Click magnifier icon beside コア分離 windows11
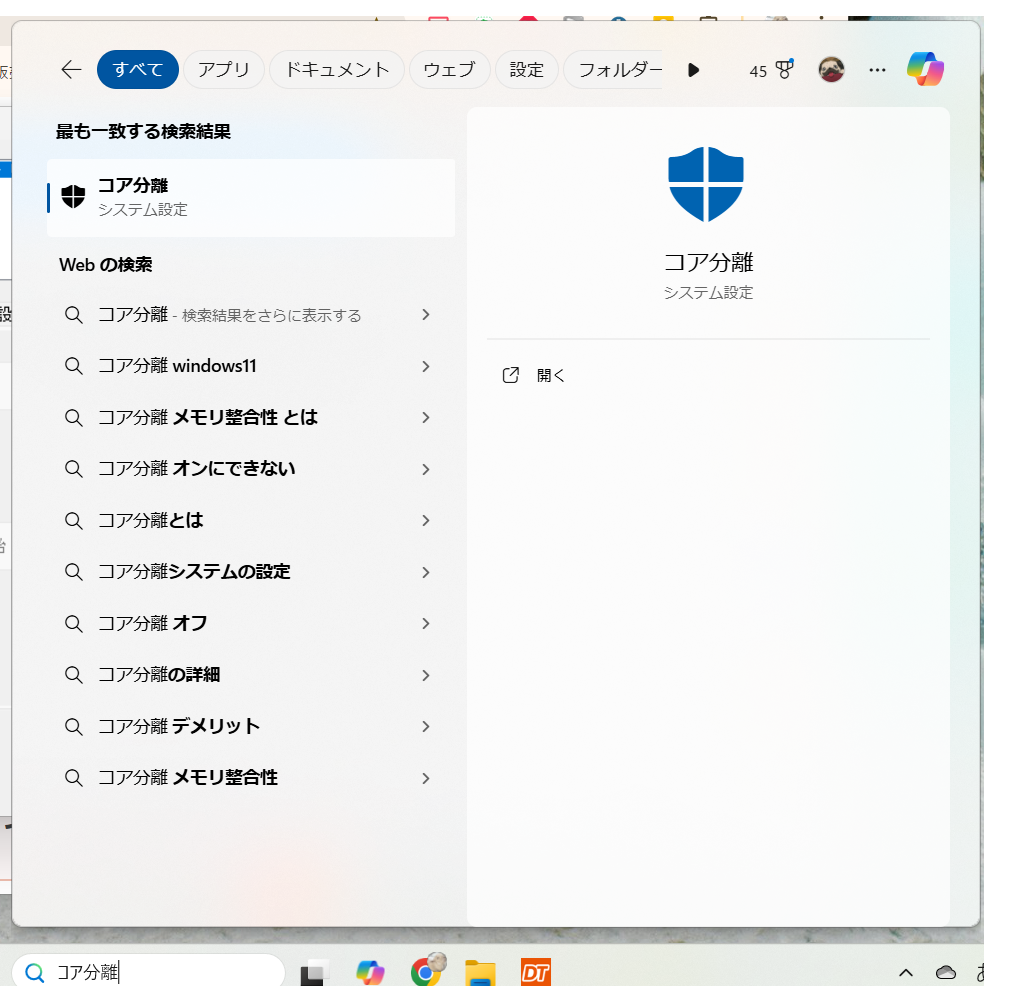Image resolution: width=1031 pixels, height=986 pixels. (x=74, y=366)
